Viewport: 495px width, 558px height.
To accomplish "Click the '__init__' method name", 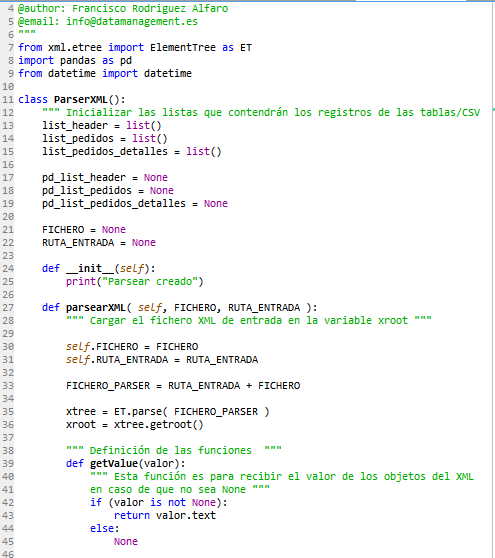I will click(90, 269).
